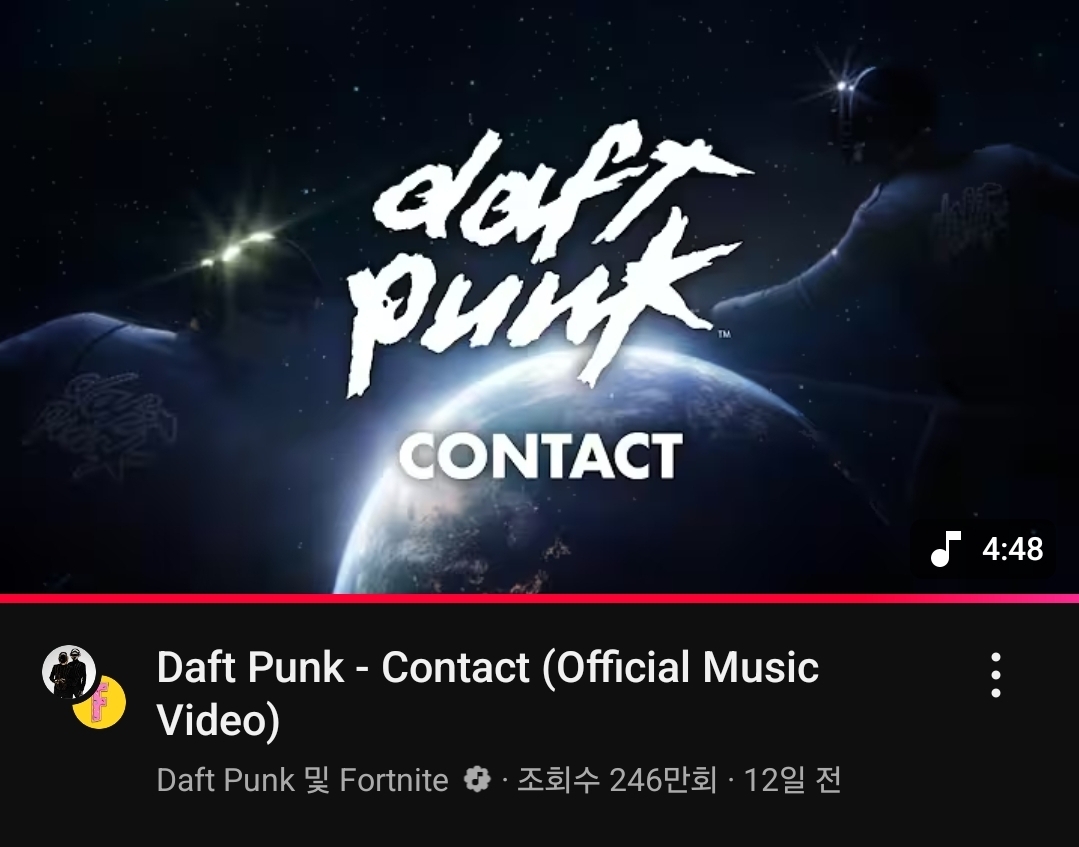1079x847 pixels.
Task: Click the Daft Punk channel avatar
Action: pos(69,672)
